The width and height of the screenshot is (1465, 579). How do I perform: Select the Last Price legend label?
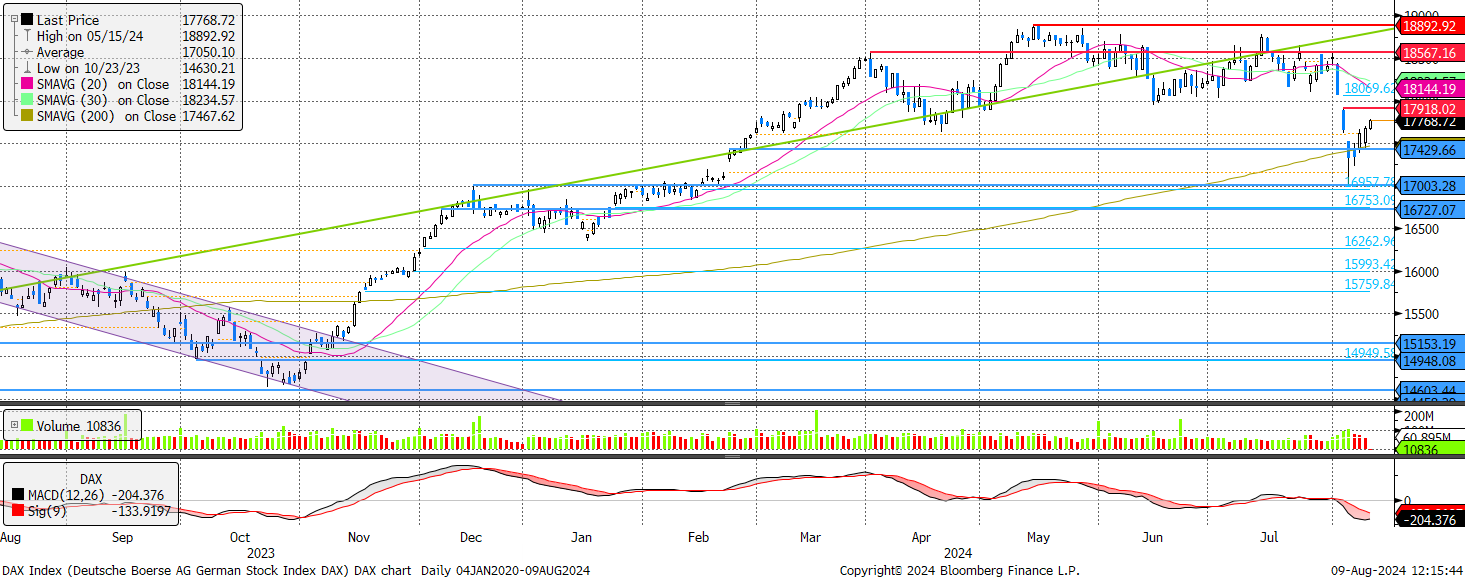tap(66, 19)
